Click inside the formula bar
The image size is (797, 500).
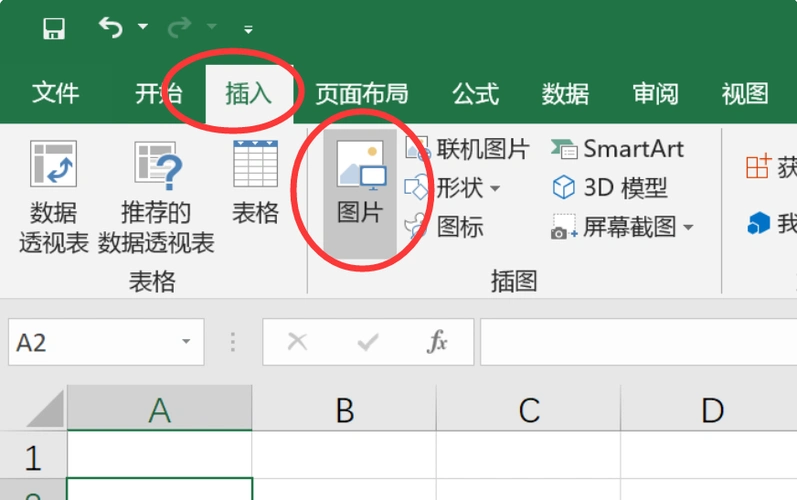(x=638, y=342)
